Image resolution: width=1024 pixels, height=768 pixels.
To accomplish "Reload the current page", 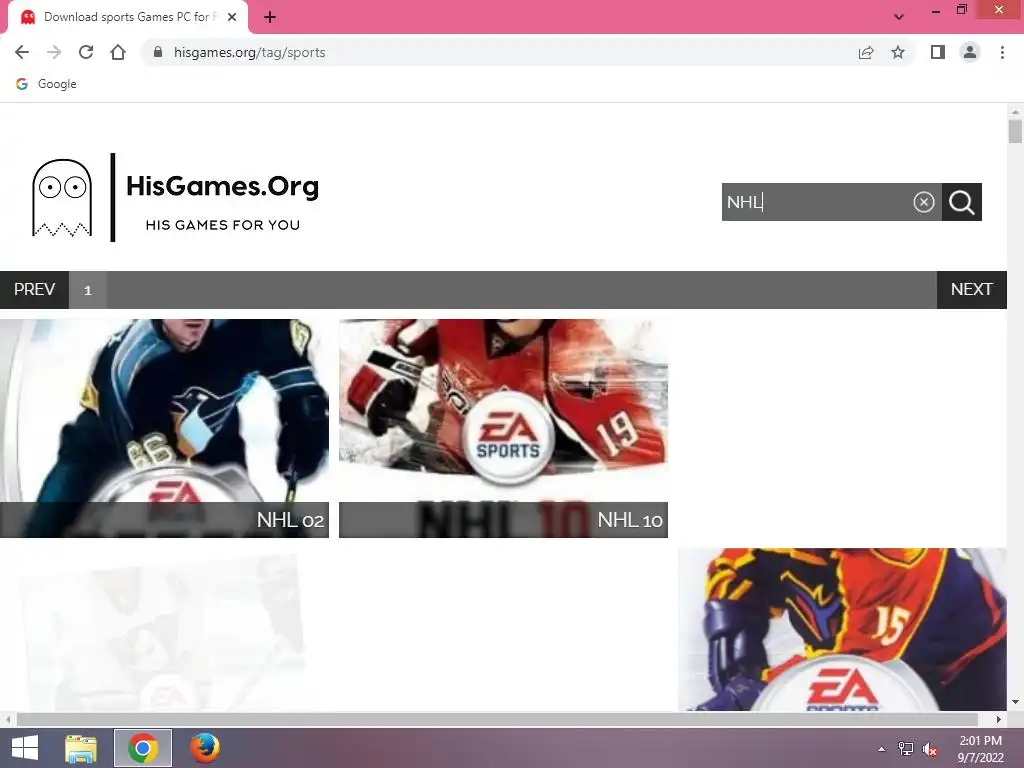I will pyautogui.click(x=86, y=52).
